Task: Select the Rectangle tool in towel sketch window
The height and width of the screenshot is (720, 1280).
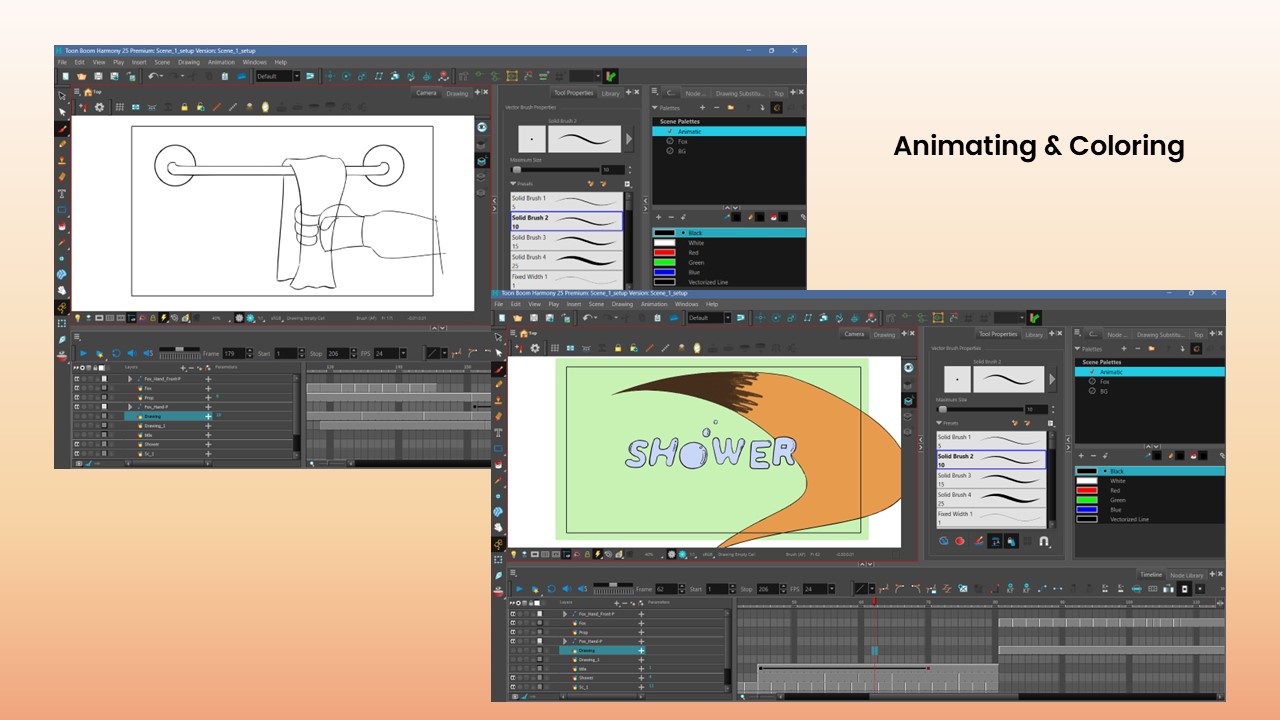Action: point(62,210)
